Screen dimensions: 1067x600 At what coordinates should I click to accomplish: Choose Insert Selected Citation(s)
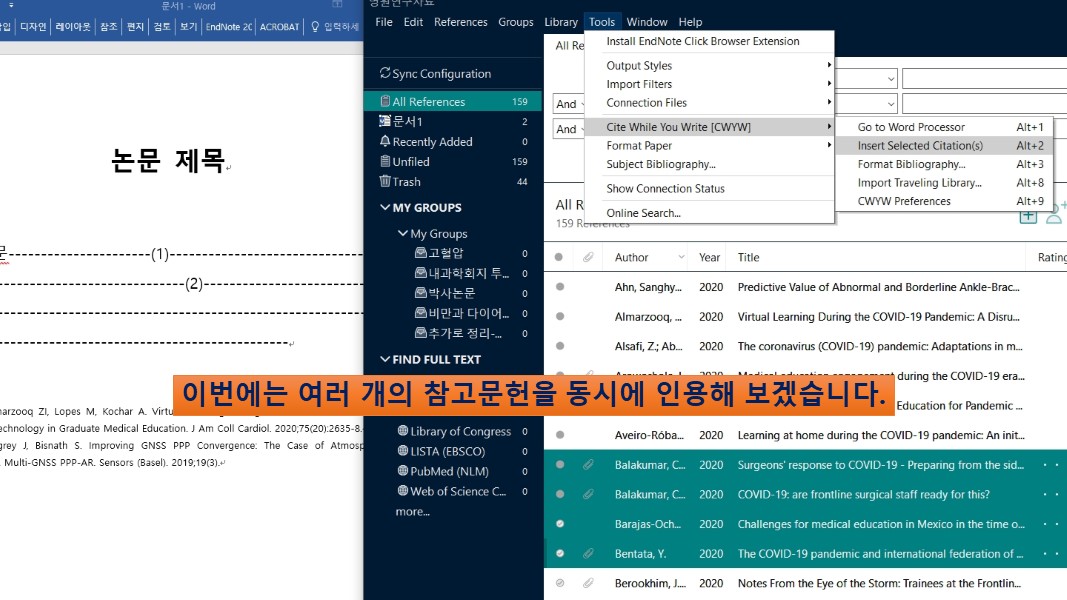[x=944, y=146]
